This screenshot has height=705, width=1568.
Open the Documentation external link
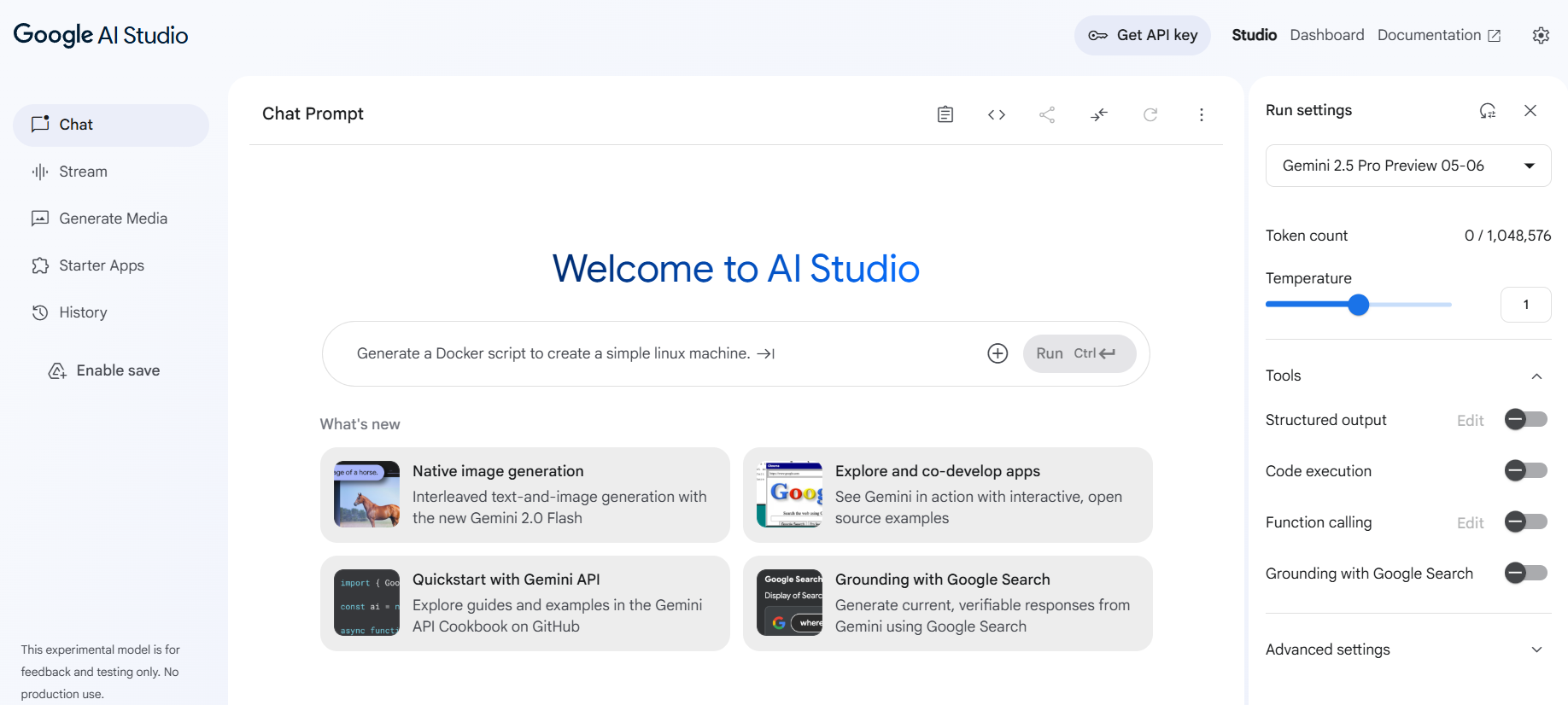pyautogui.click(x=1438, y=35)
